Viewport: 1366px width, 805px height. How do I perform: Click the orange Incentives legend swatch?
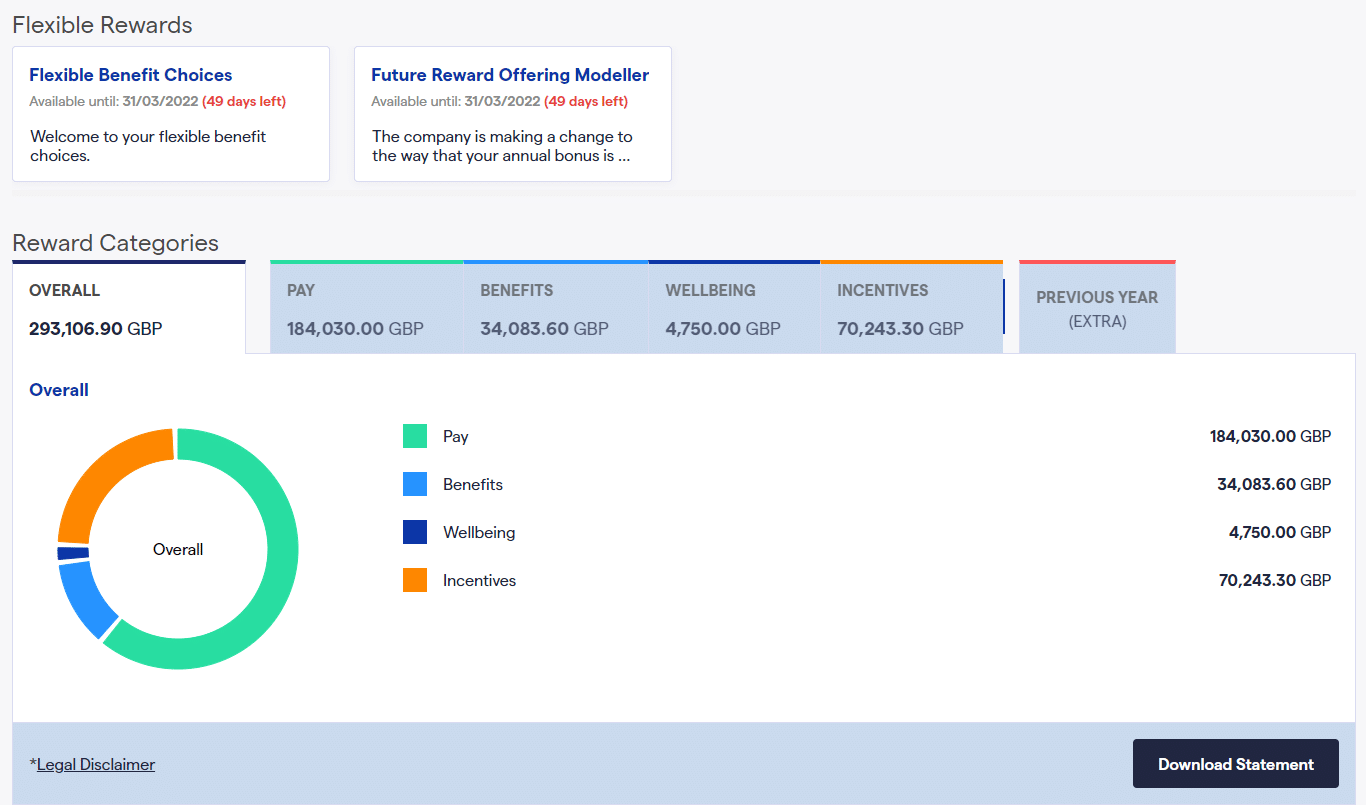tap(415, 580)
